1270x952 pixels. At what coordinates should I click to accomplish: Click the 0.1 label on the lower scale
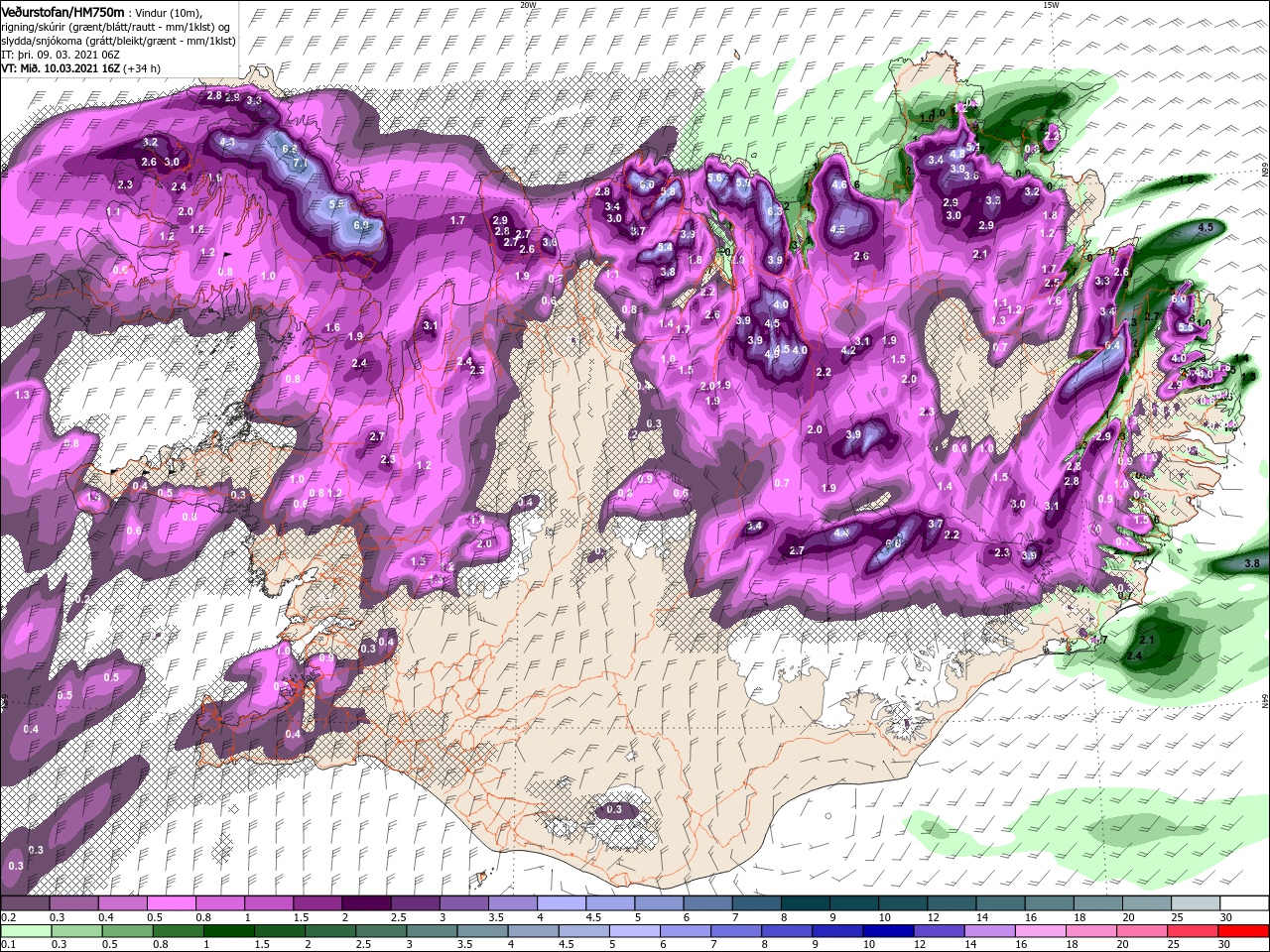(x=7, y=944)
